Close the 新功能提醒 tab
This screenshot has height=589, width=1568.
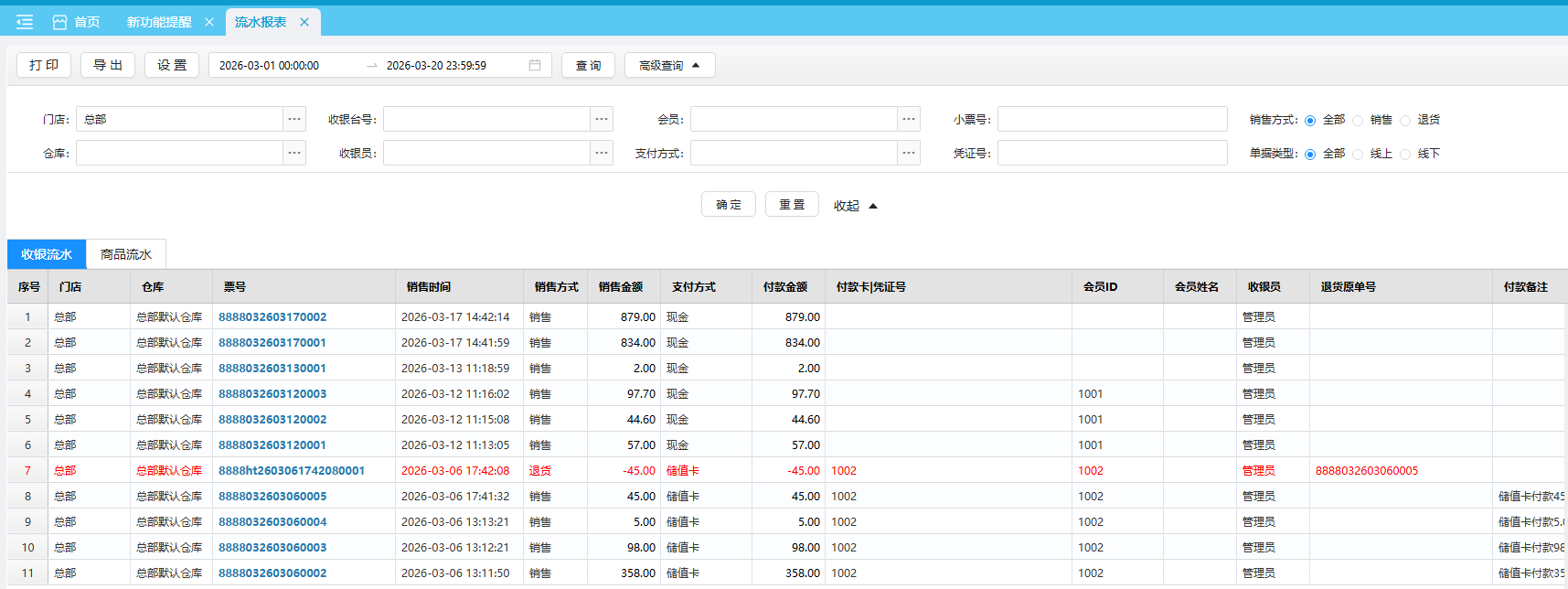point(209,22)
